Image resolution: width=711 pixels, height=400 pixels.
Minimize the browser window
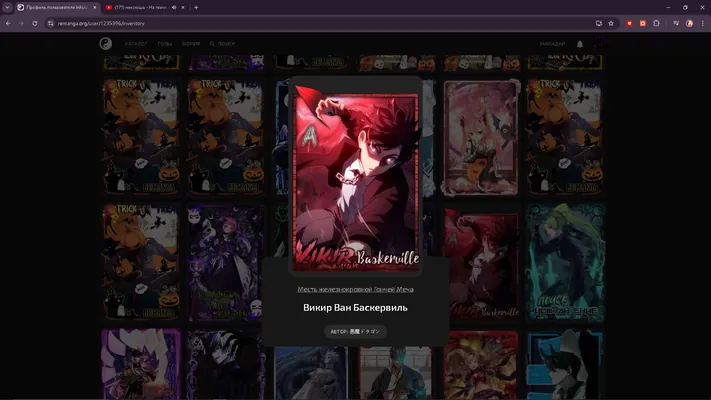pyautogui.click(x=668, y=7)
